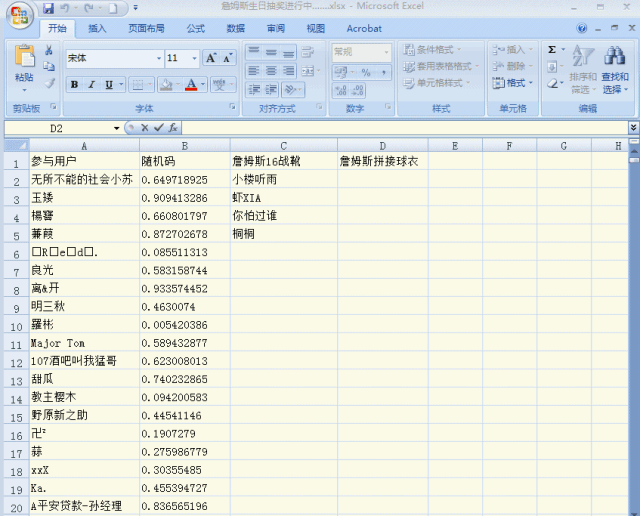
Task: Apply fill color bucket
Action: (166, 85)
